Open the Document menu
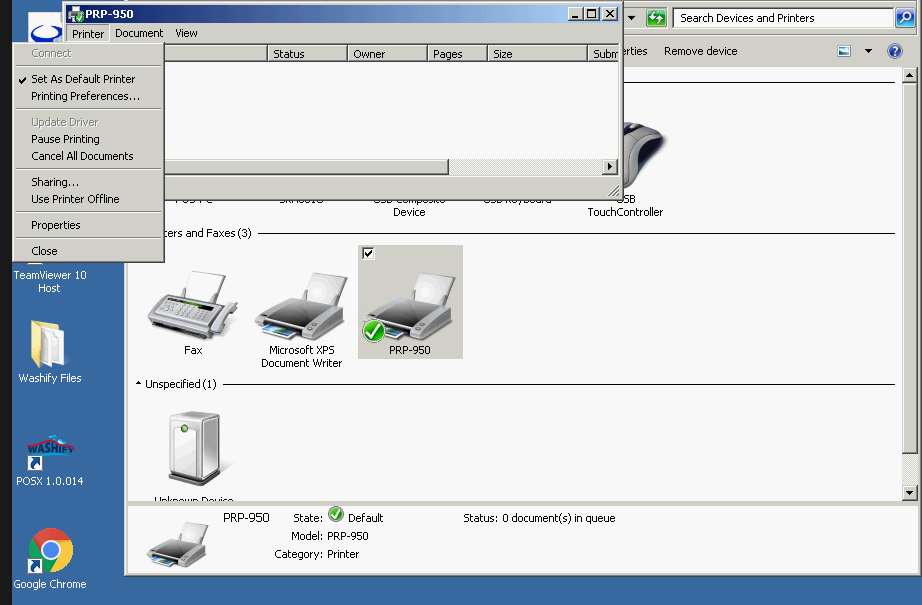922x605 pixels. pos(138,33)
